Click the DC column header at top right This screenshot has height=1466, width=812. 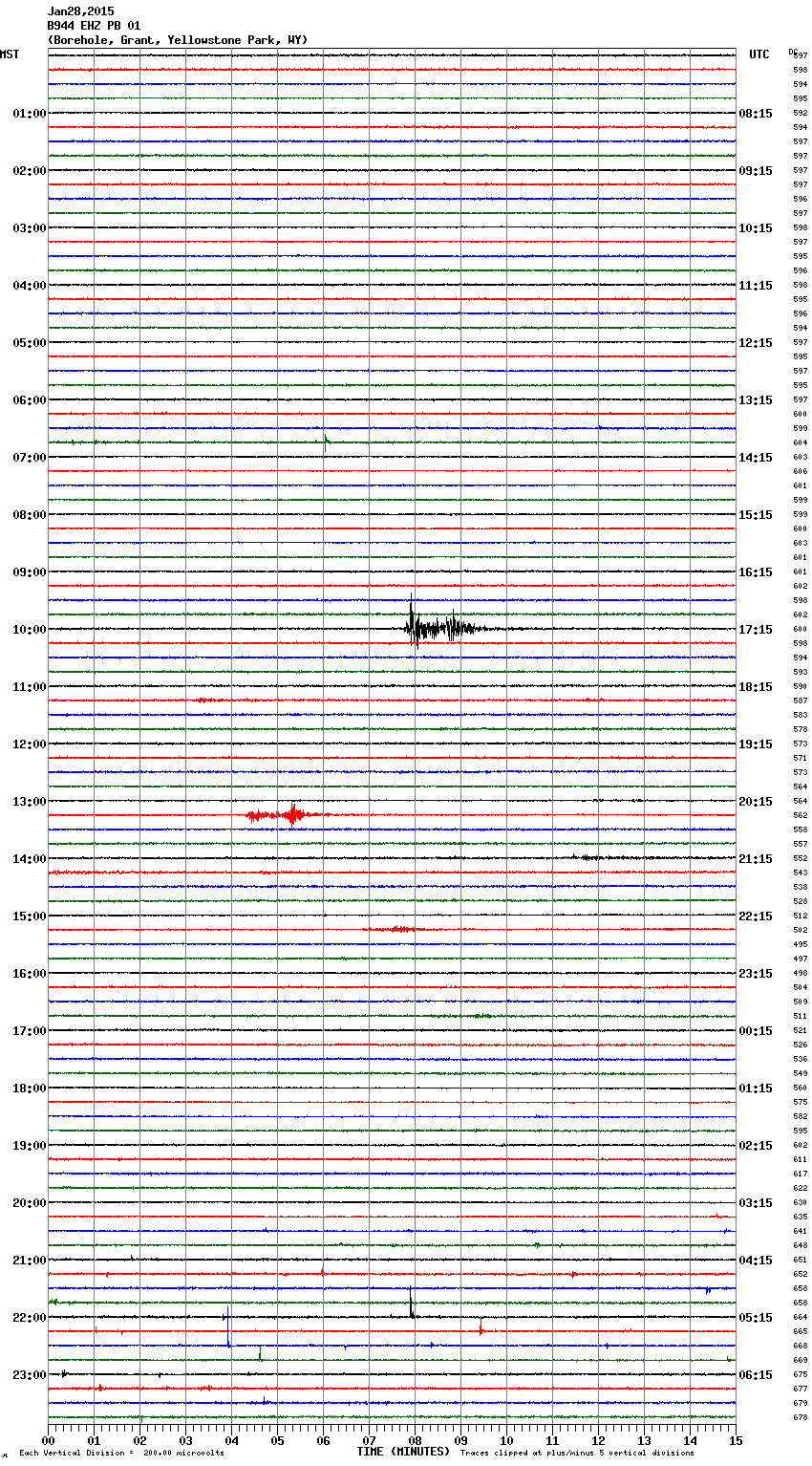point(793,51)
